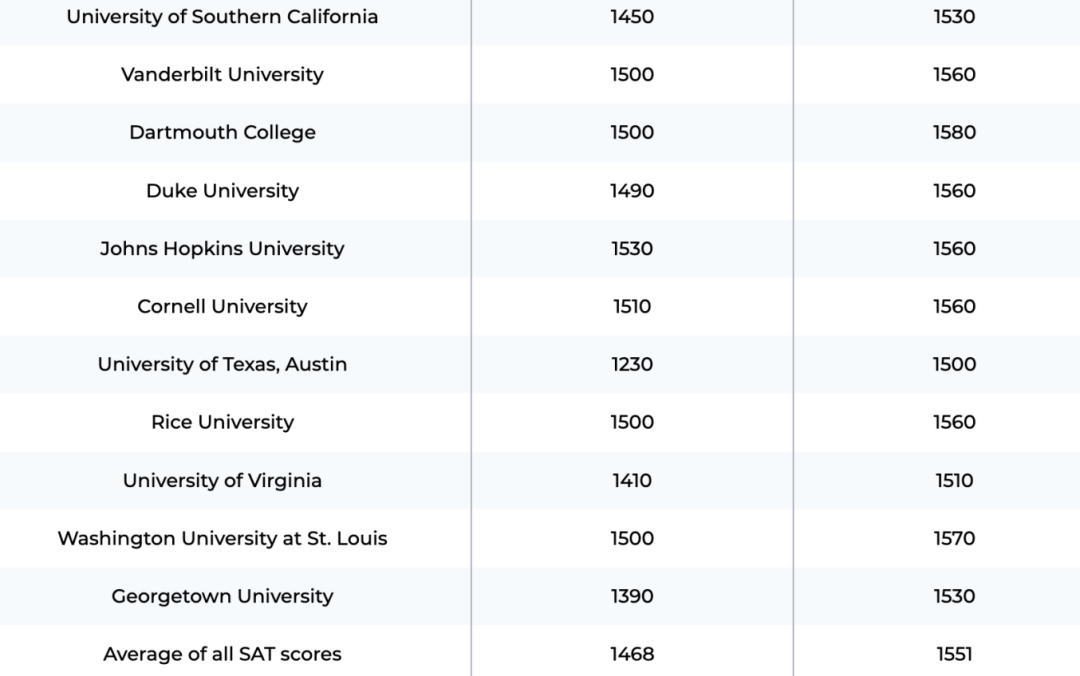
Task: Click the 1551 average score value
Action: [954, 655]
